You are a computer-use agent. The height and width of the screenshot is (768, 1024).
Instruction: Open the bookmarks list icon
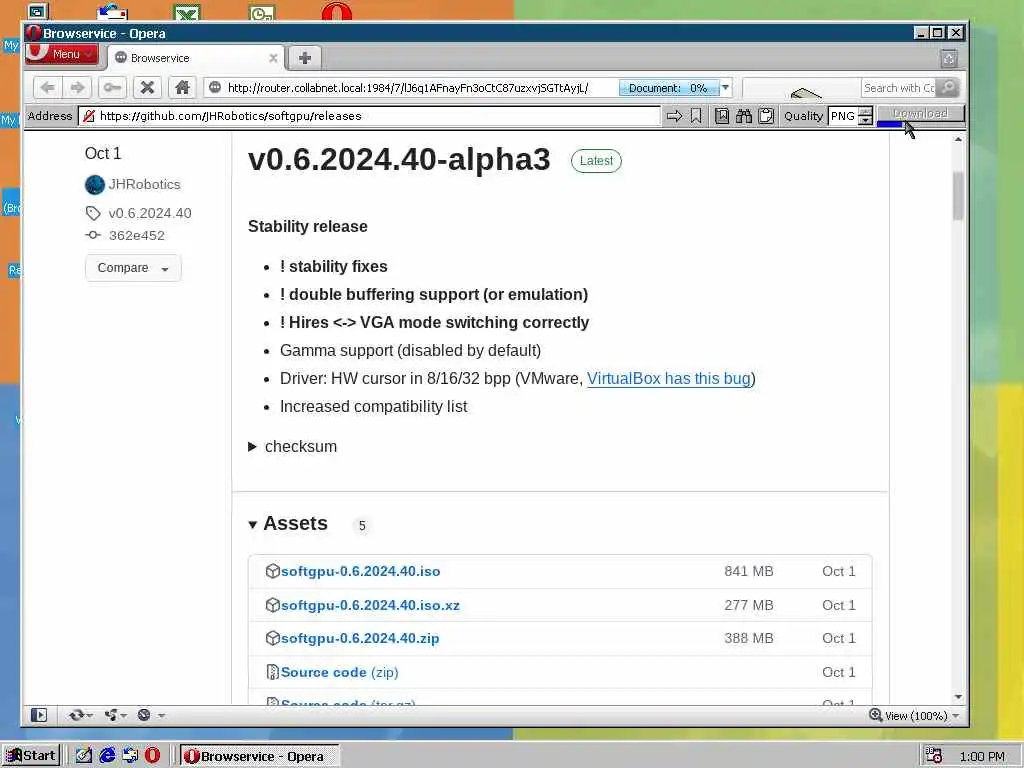click(722, 116)
